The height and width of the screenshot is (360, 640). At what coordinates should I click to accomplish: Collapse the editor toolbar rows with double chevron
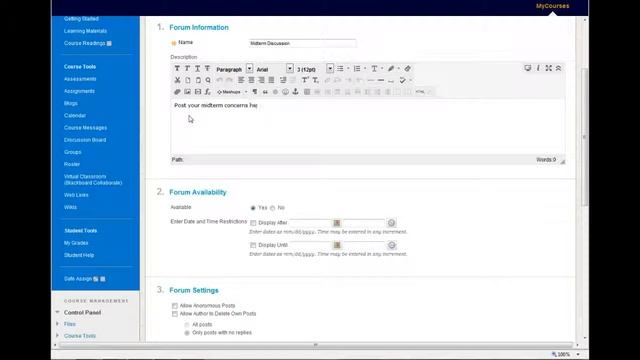pos(558,68)
